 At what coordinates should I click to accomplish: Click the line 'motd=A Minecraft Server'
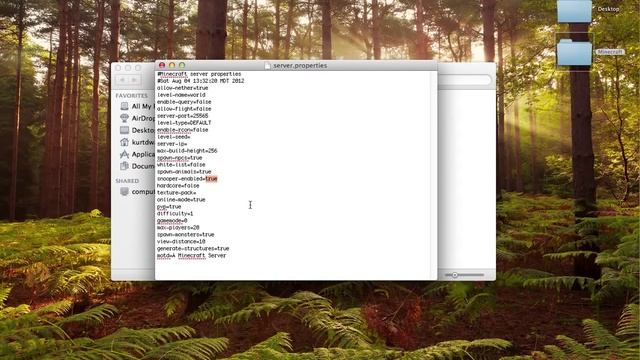191,256
